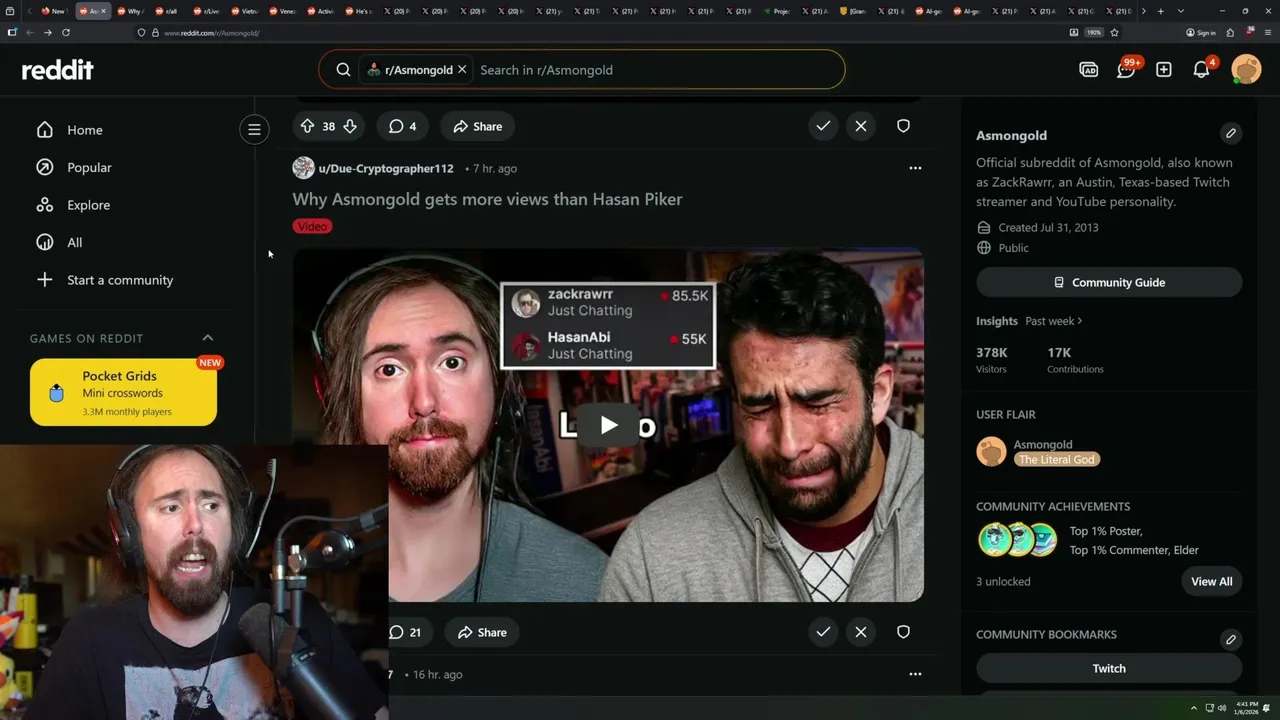
Task: Open the notifications bell
Action: tap(1202, 69)
